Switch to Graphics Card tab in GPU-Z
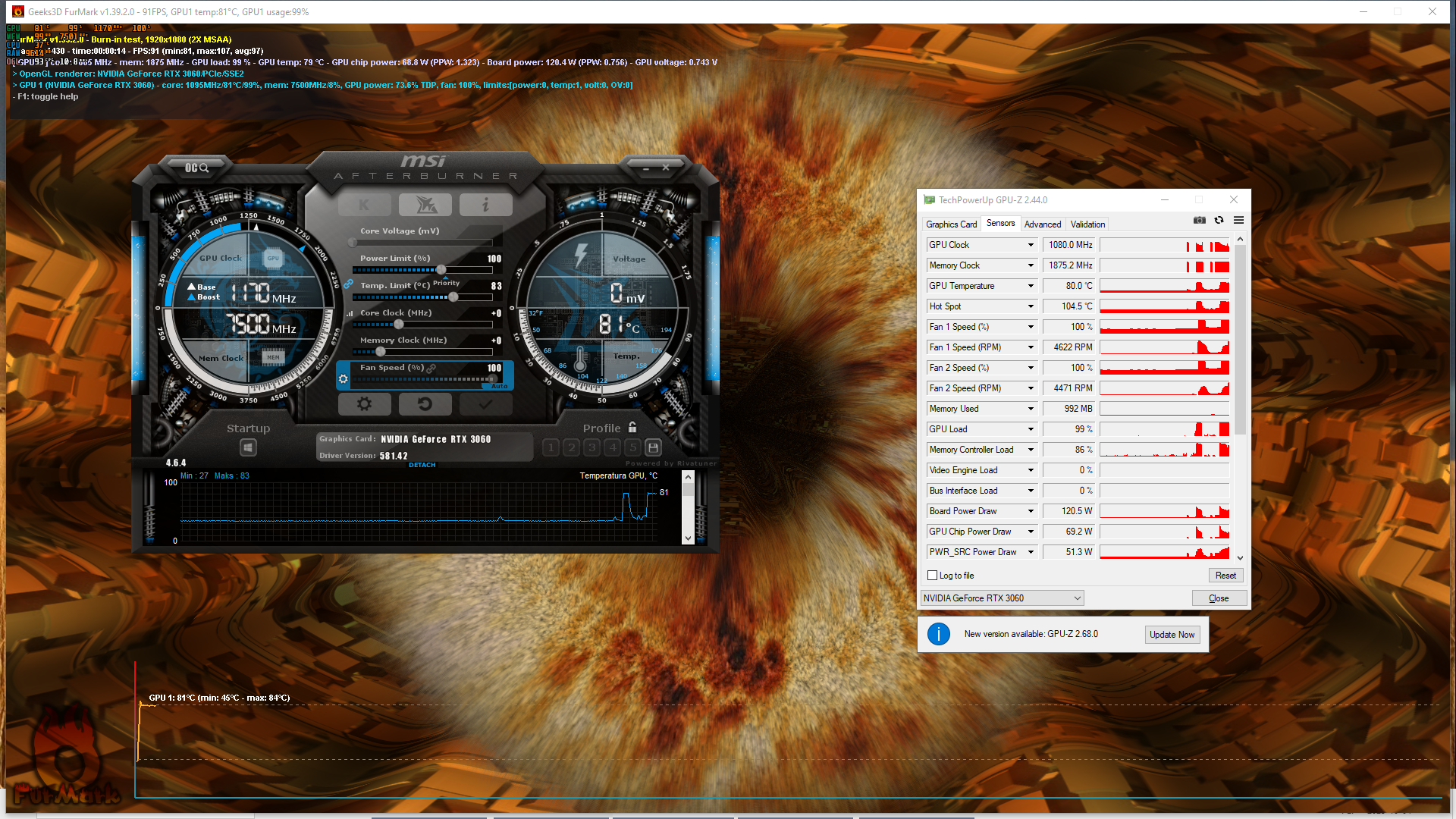1456x819 pixels. [951, 224]
